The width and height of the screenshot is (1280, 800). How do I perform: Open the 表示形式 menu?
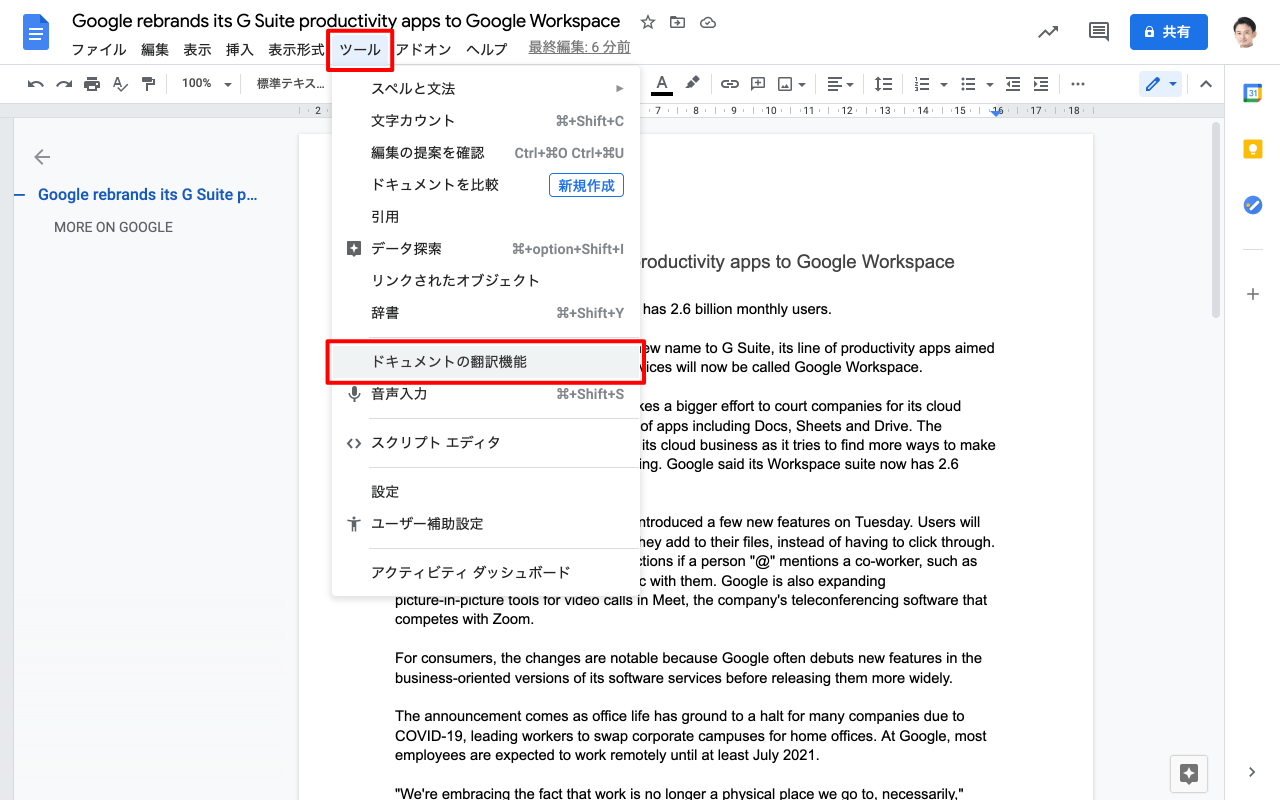(296, 49)
